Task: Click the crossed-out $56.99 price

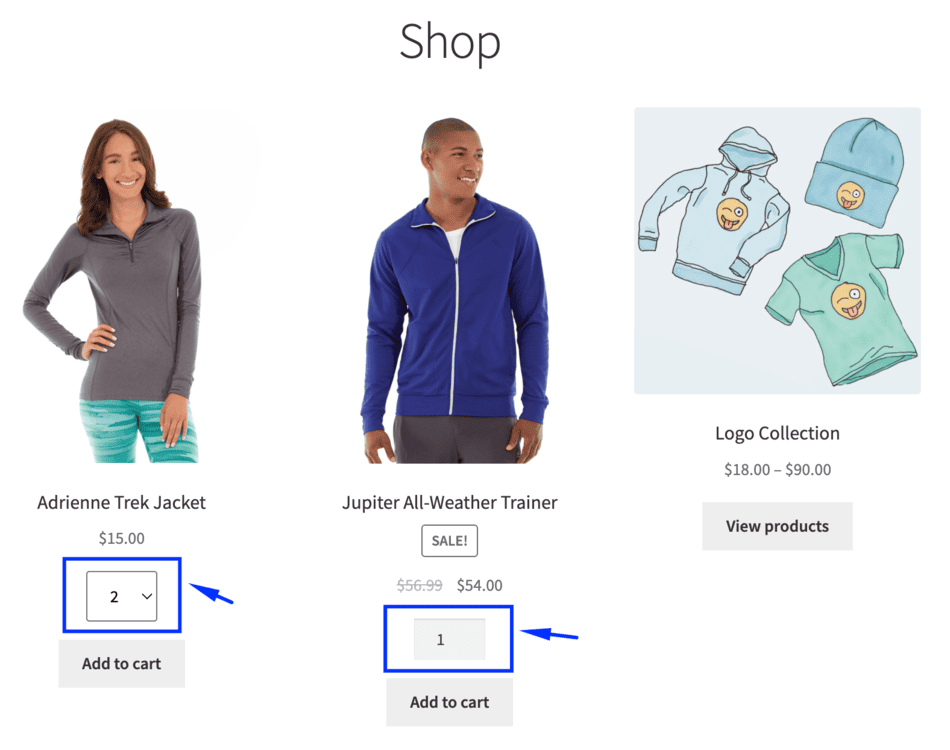Action: coord(419,585)
